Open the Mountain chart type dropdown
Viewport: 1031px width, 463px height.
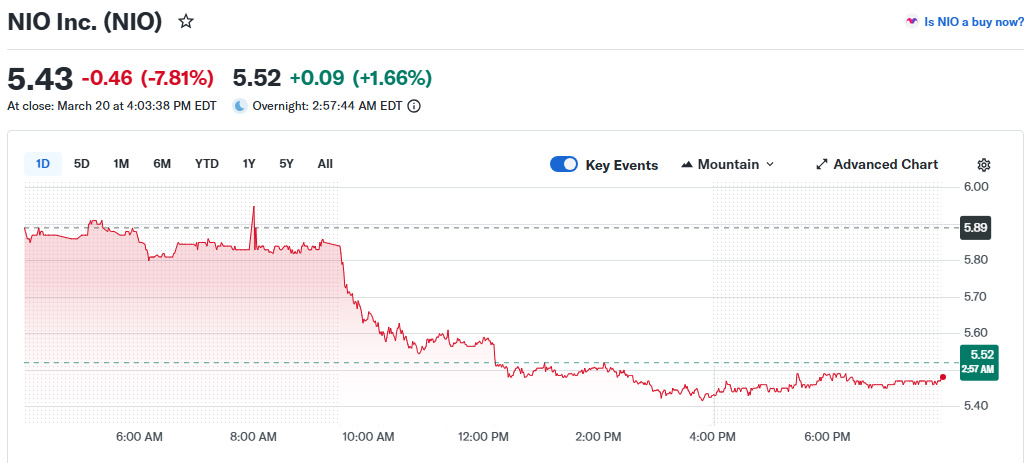tap(728, 164)
